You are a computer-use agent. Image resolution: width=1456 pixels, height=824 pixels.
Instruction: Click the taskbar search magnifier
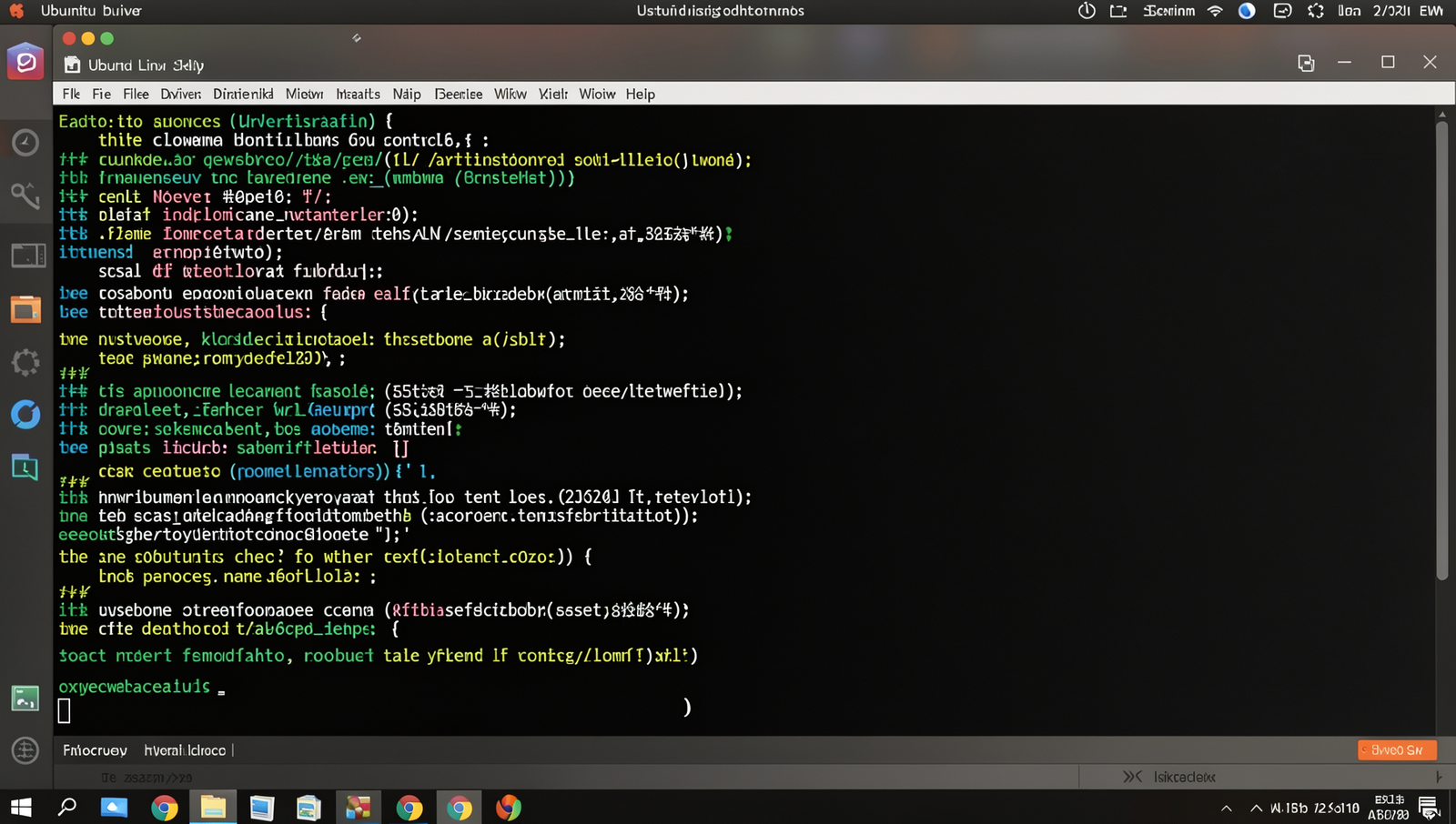click(67, 807)
